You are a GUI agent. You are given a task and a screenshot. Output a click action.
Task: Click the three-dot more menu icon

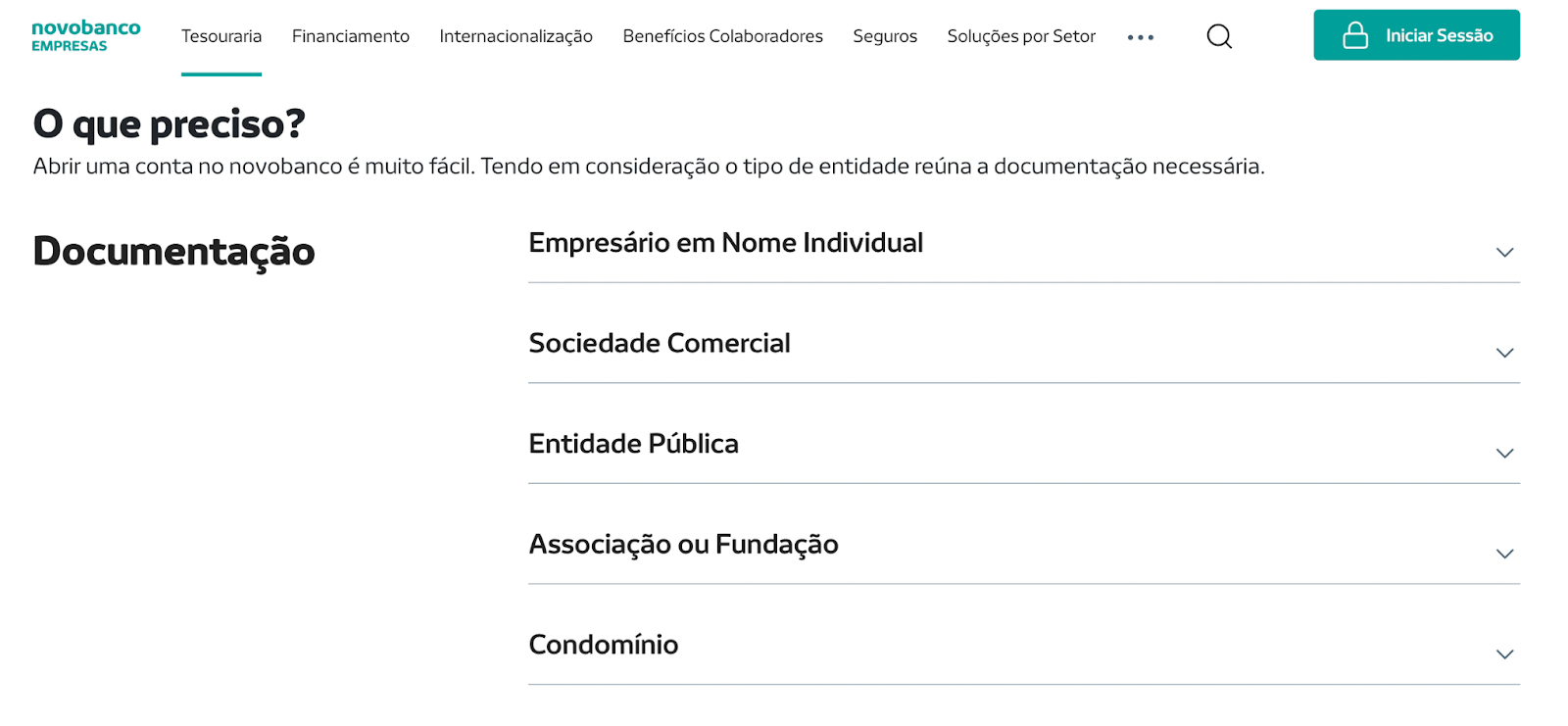tap(1140, 37)
